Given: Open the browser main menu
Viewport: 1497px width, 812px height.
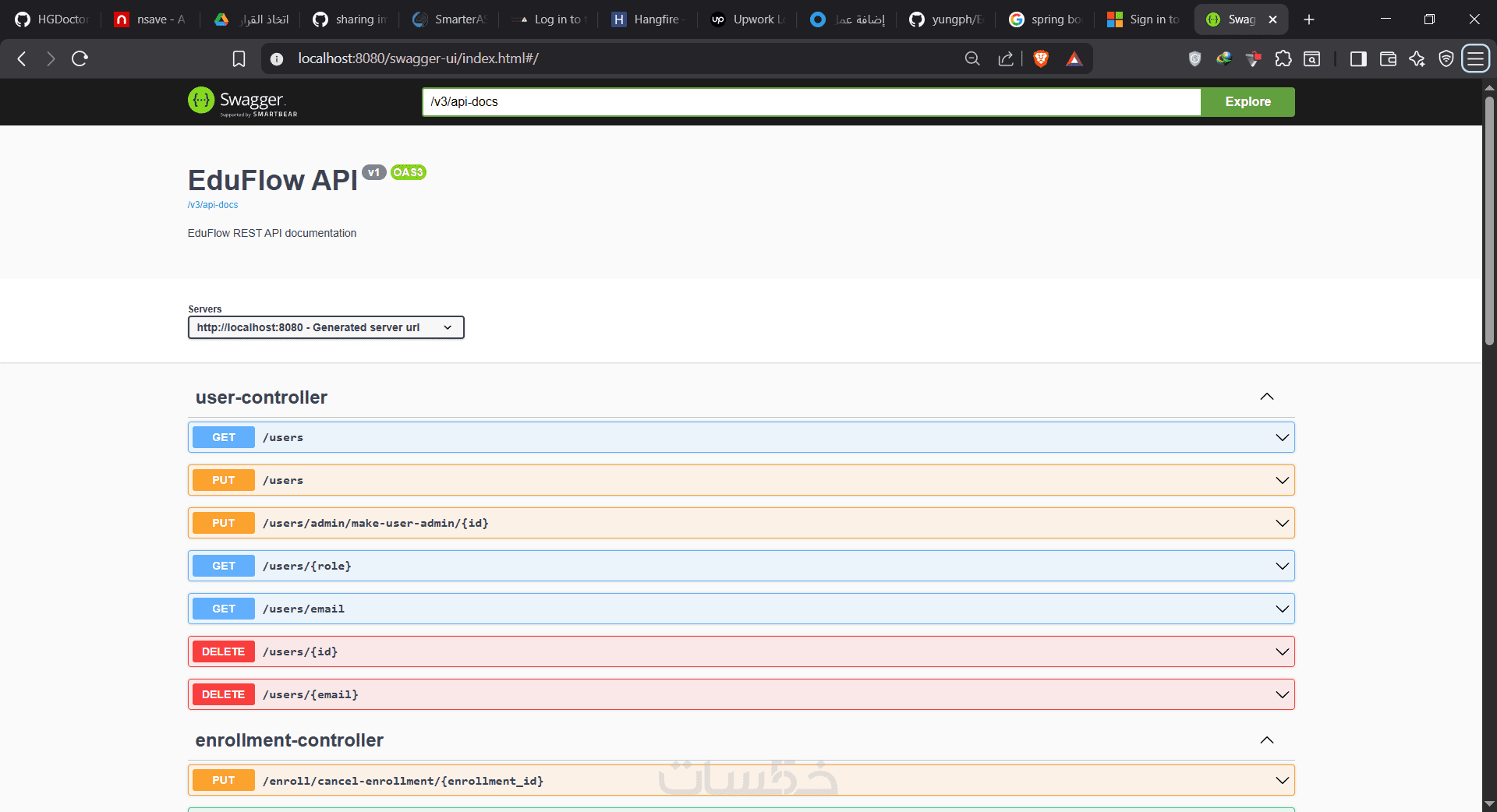Looking at the screenshot, I should 1476,58.
